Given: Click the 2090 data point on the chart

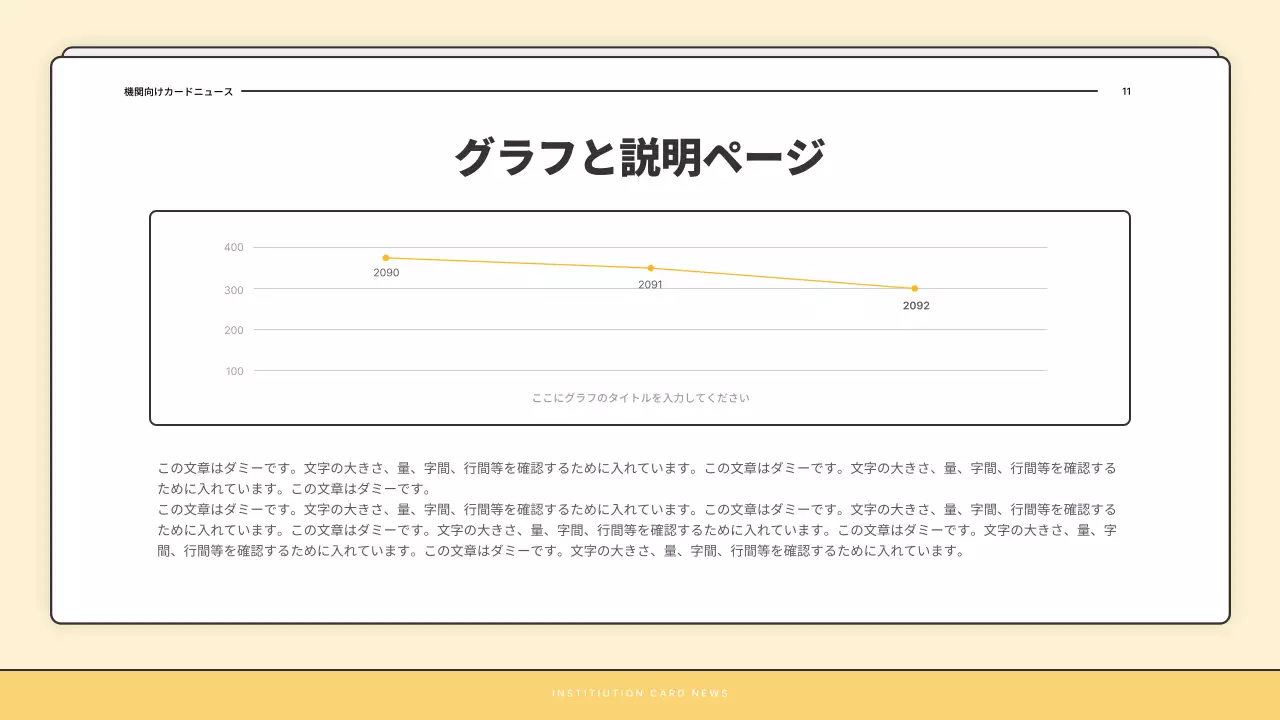Looking at the screenshot, I should (x=385, y=257).
